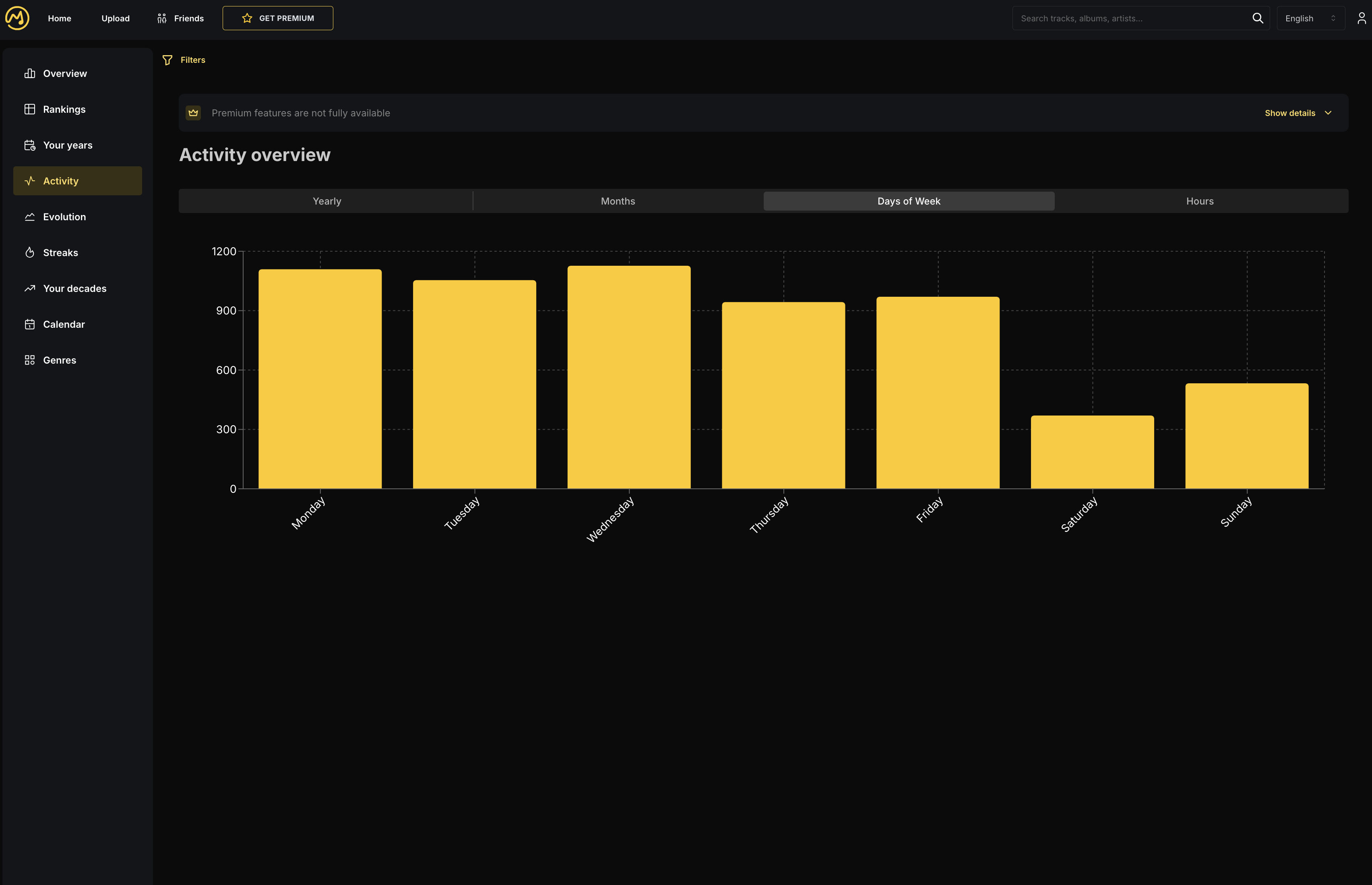Open the Calendar section
This screenshot has height=885, width=1372.
click(64, 325)
